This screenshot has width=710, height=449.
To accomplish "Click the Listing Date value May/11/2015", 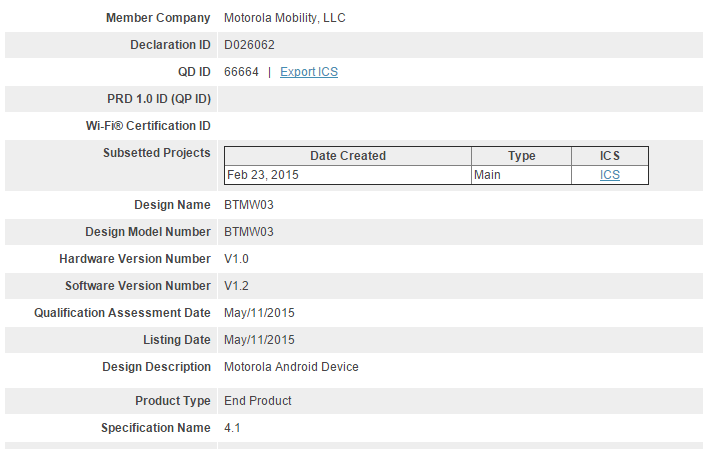I will click(x=259, y=340).
